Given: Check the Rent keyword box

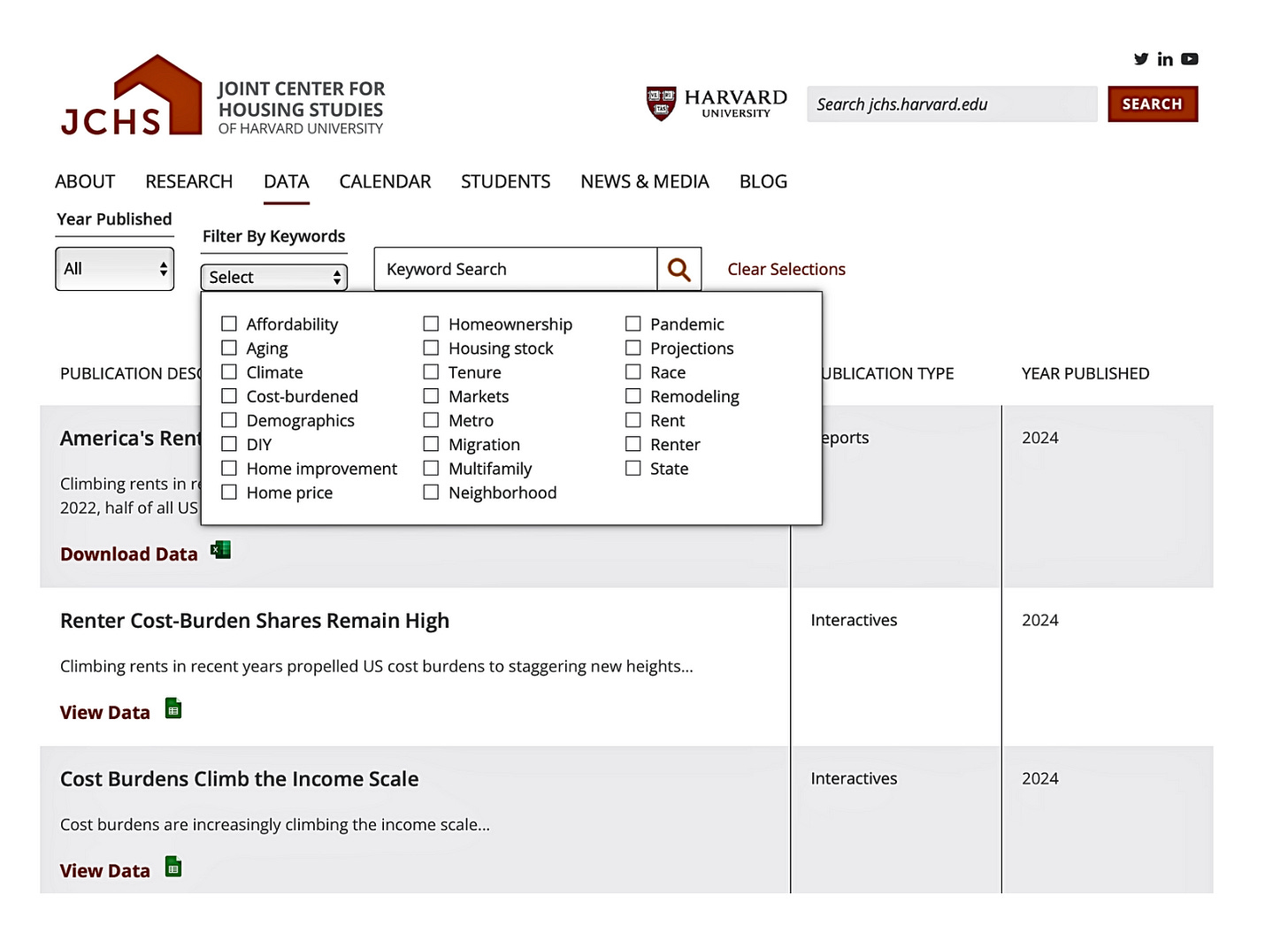Looking at the screenshot, I should (x=633, y=420).
